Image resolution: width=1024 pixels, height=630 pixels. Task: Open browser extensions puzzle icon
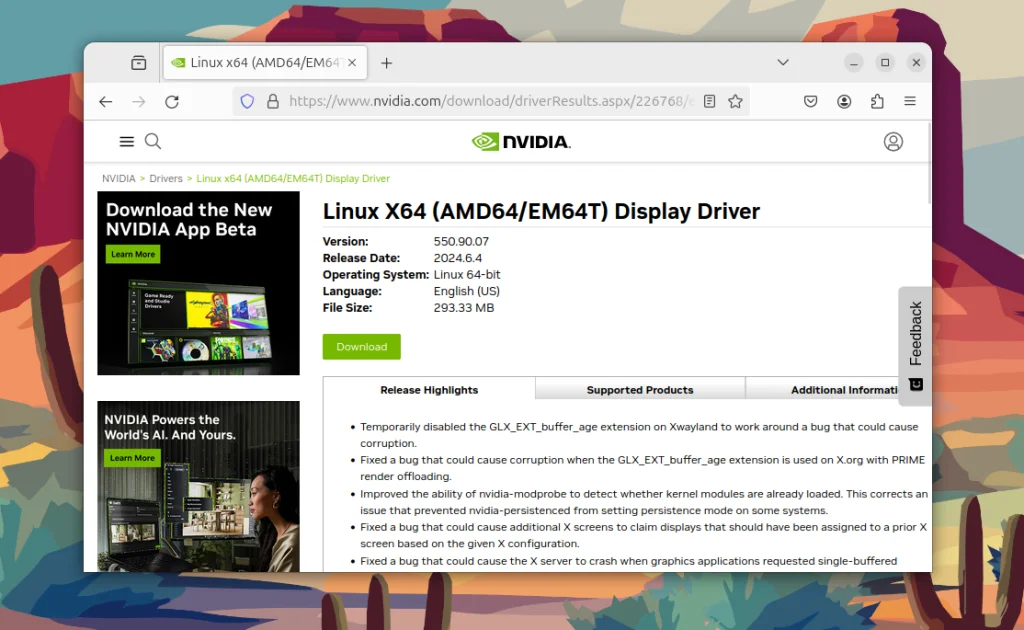pyautogui.click(x=877, y=101)
